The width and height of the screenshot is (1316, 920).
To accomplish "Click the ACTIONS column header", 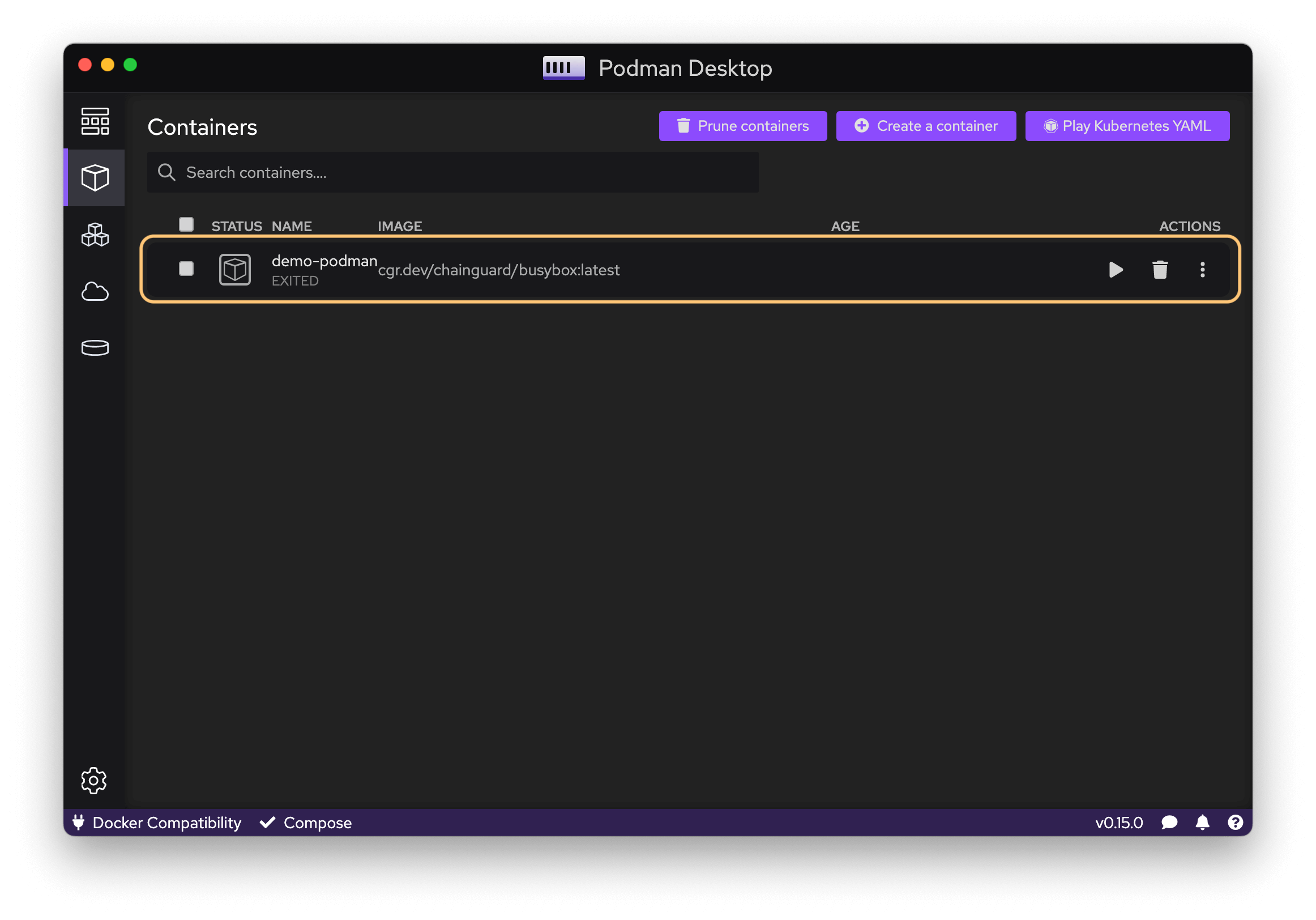I will tap(1189, 226).
